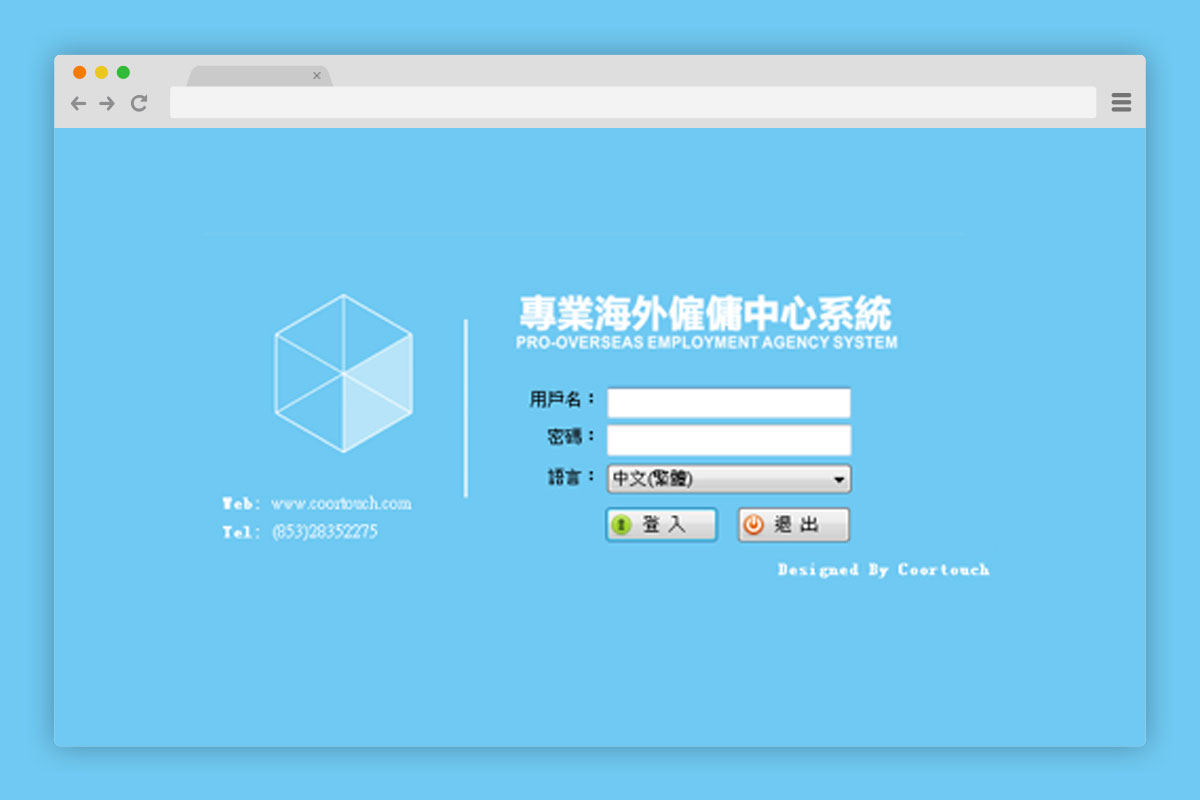This screenshot has width=1200, height=800.
Task: Close the browser tab with its x
Action: 317,76
